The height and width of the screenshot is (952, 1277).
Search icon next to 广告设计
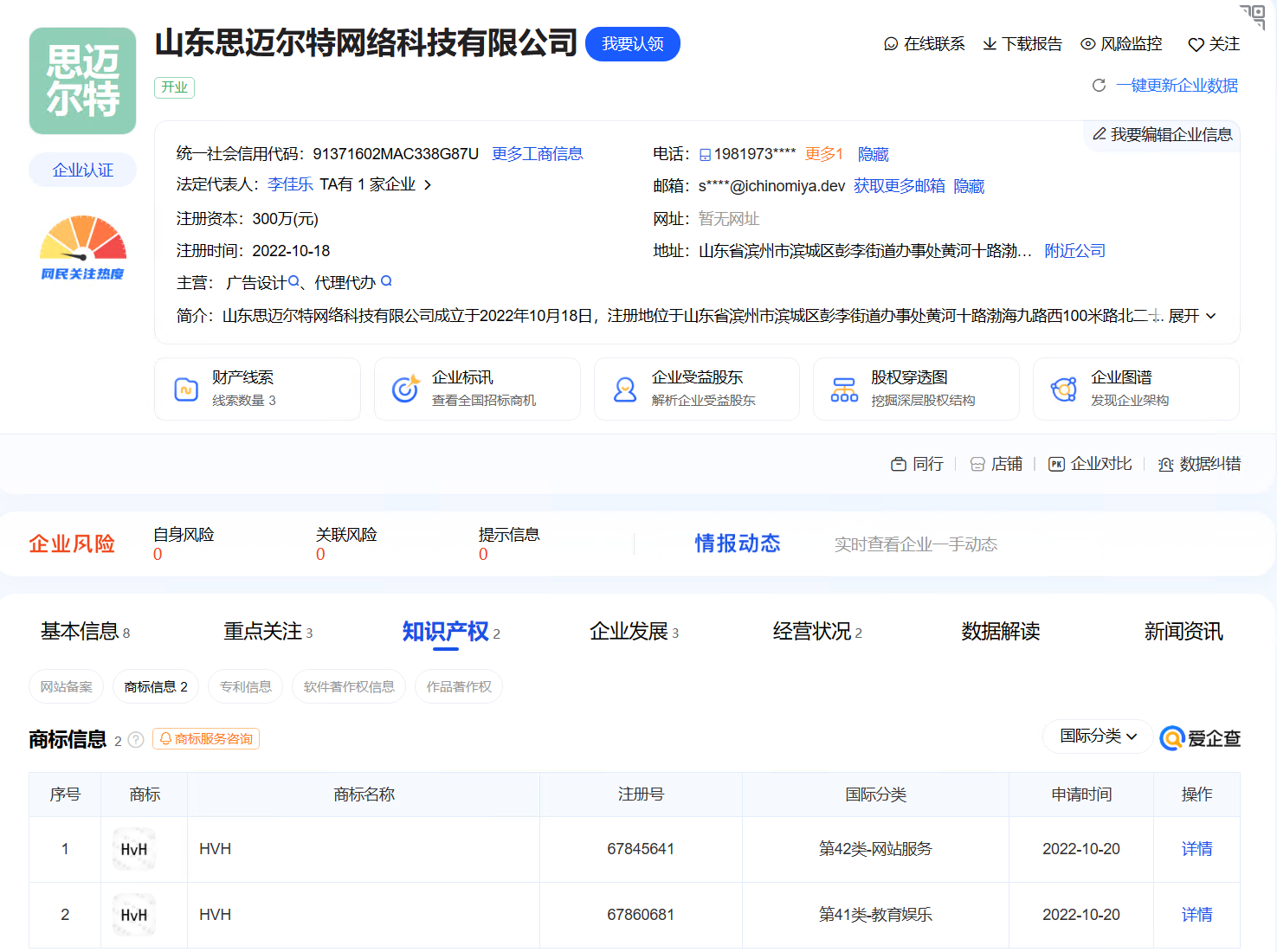coord(294,281)
